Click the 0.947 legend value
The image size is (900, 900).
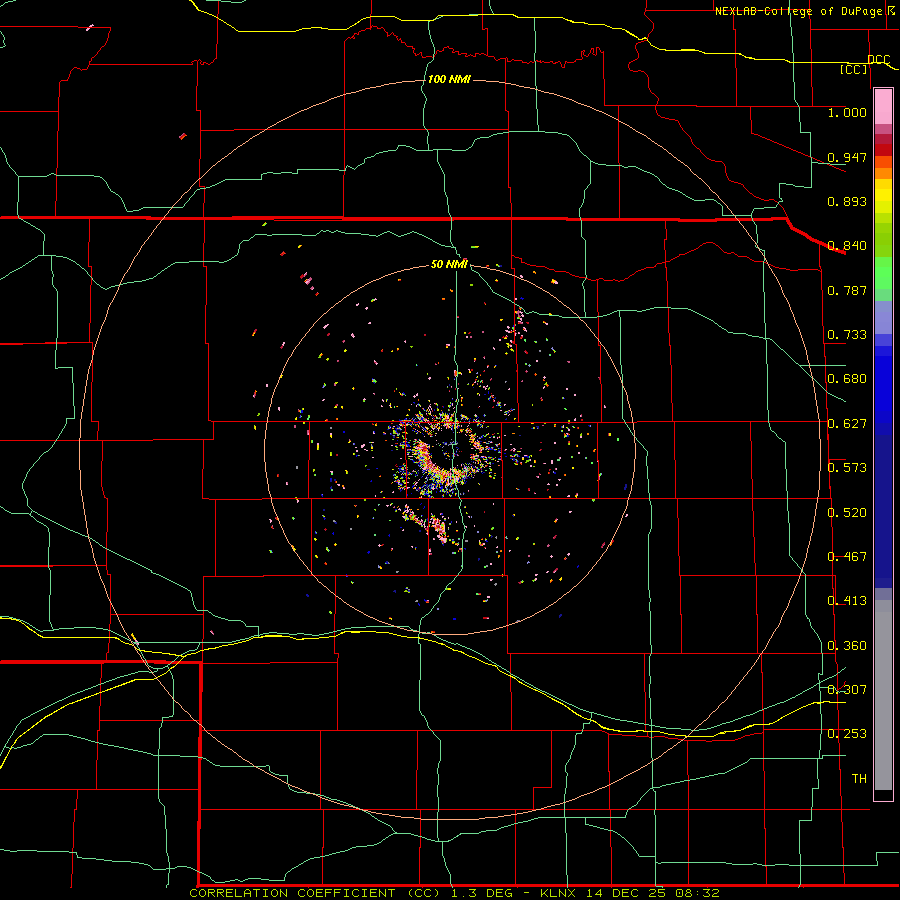847,157
